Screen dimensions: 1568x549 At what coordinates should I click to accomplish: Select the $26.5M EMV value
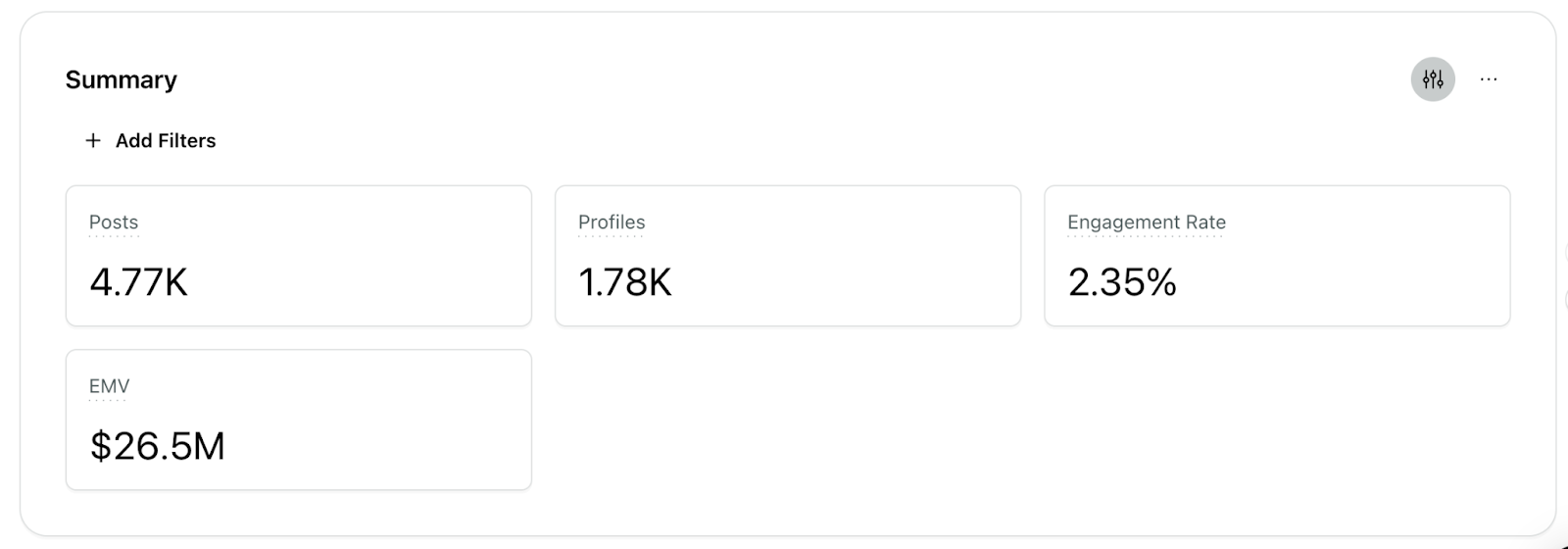(x=157, y=446)
